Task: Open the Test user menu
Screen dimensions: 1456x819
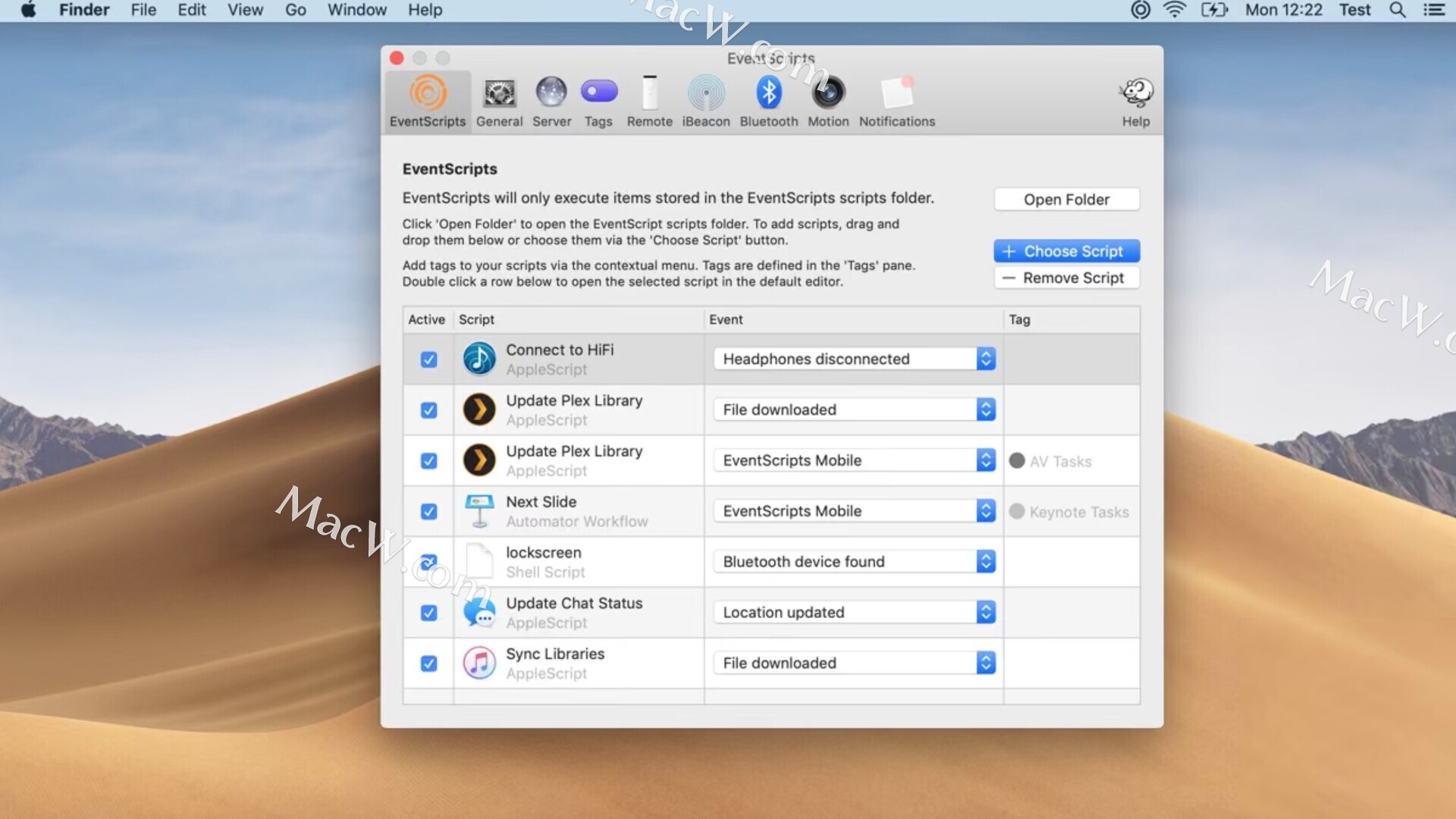Action: pos(1354,10)
